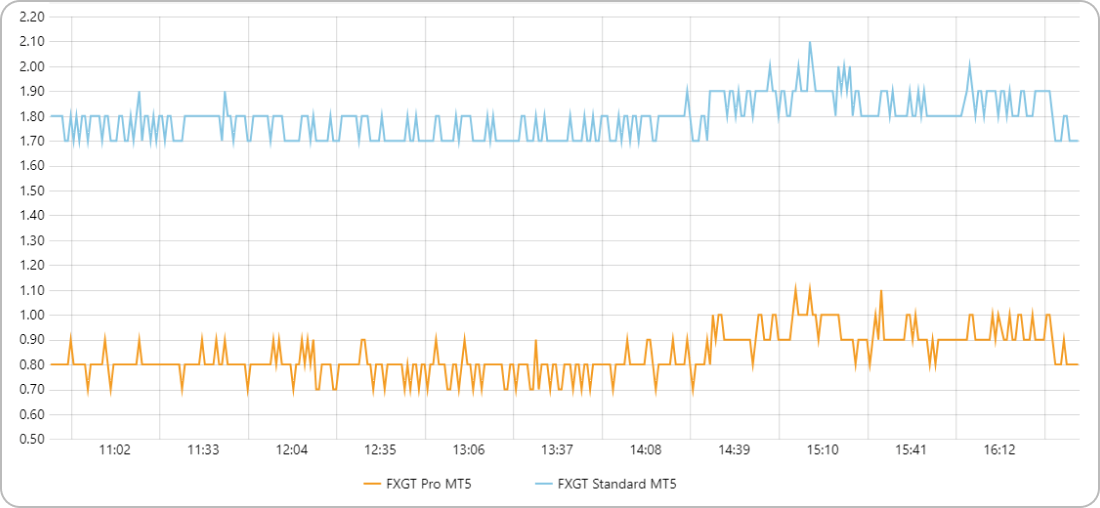This screenshot has width=1100, height=508.
Task: Click the 1.00 y-axis value
Action: click(x=33, y=315)
